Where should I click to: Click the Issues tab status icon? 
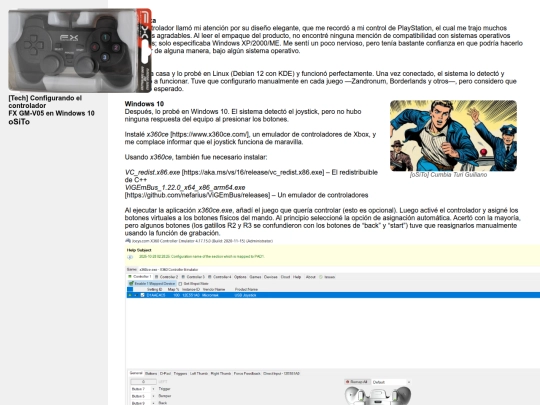321,277
